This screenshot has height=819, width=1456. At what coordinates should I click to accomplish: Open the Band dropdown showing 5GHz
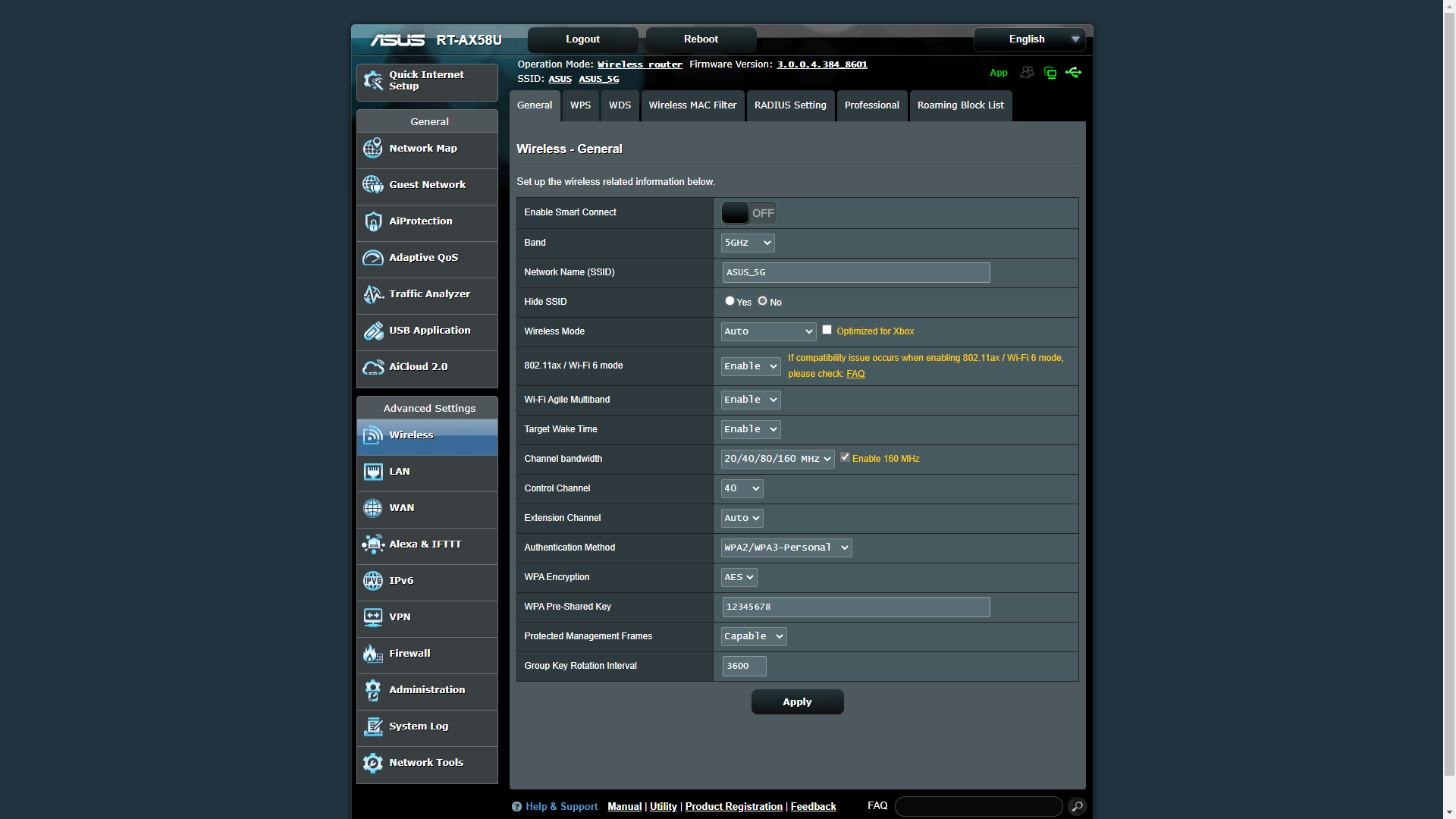tap(747, 243)
